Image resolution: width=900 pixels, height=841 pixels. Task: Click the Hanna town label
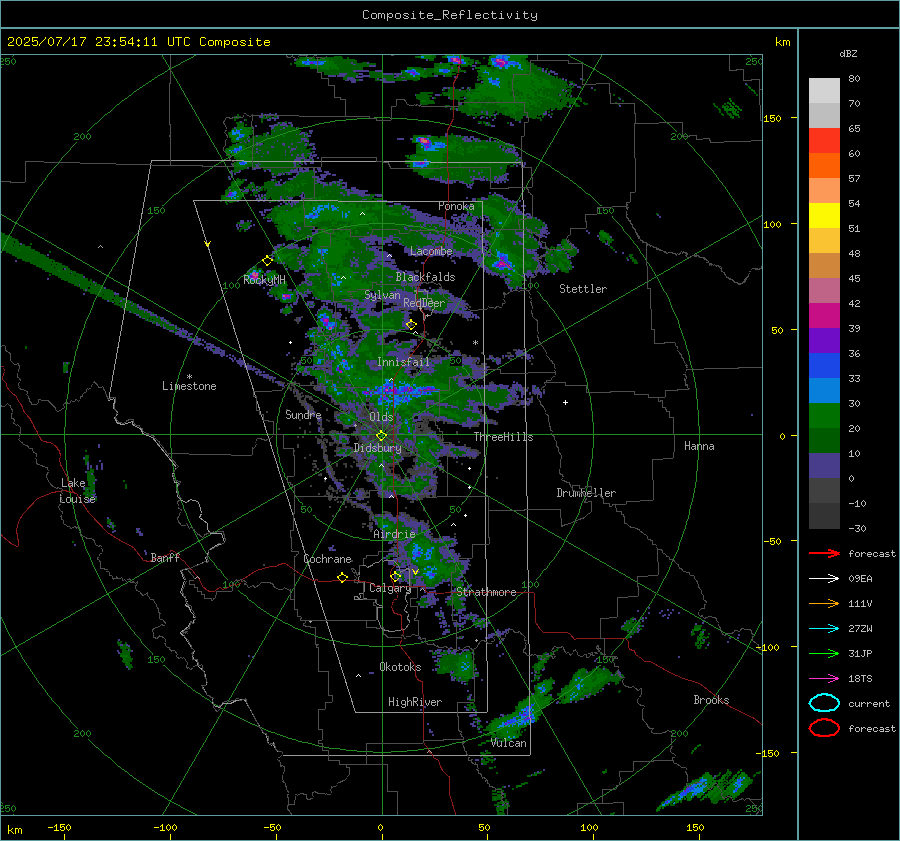click(699, 446)
